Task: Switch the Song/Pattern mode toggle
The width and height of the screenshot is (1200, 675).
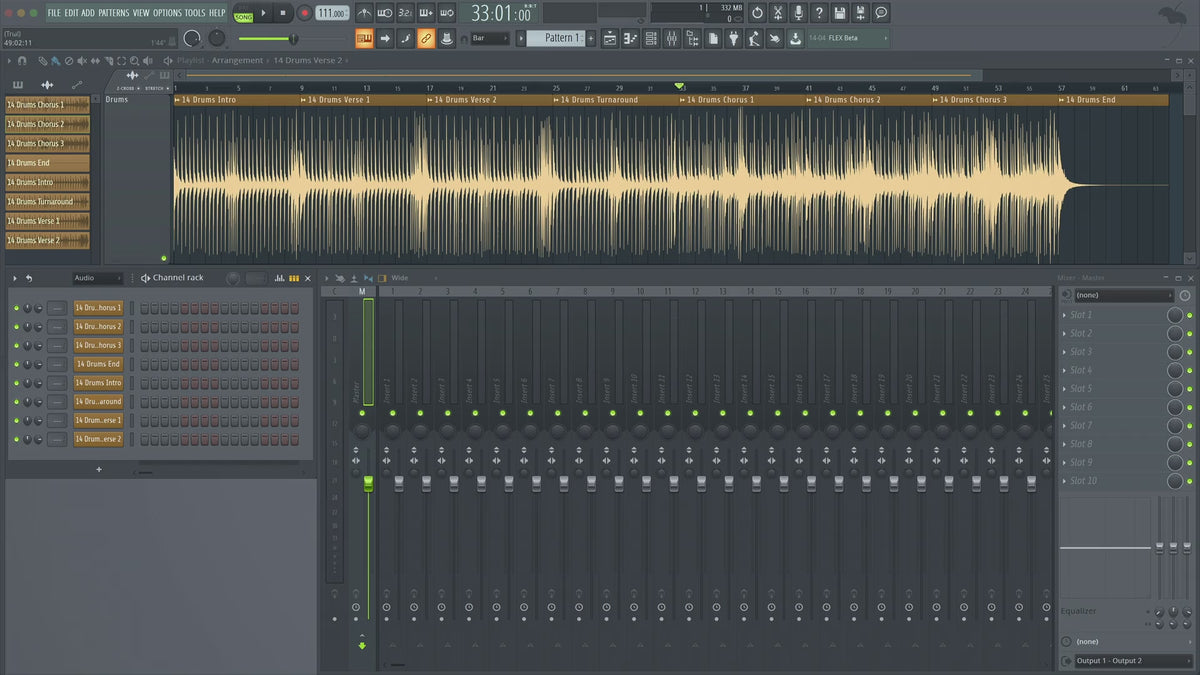Action: tap(243, 13)
